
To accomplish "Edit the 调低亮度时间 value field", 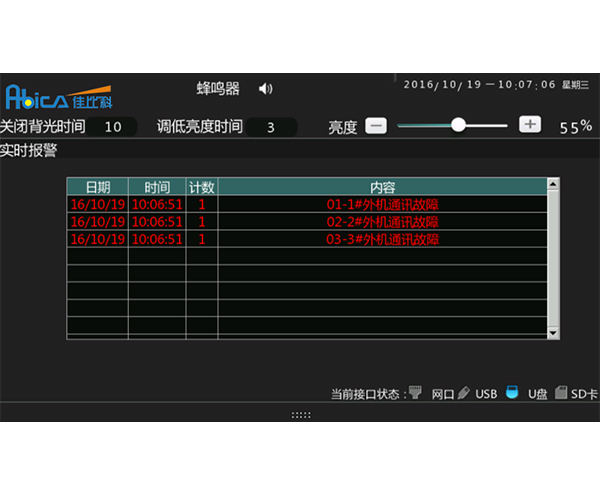I will tap(271, 127).
